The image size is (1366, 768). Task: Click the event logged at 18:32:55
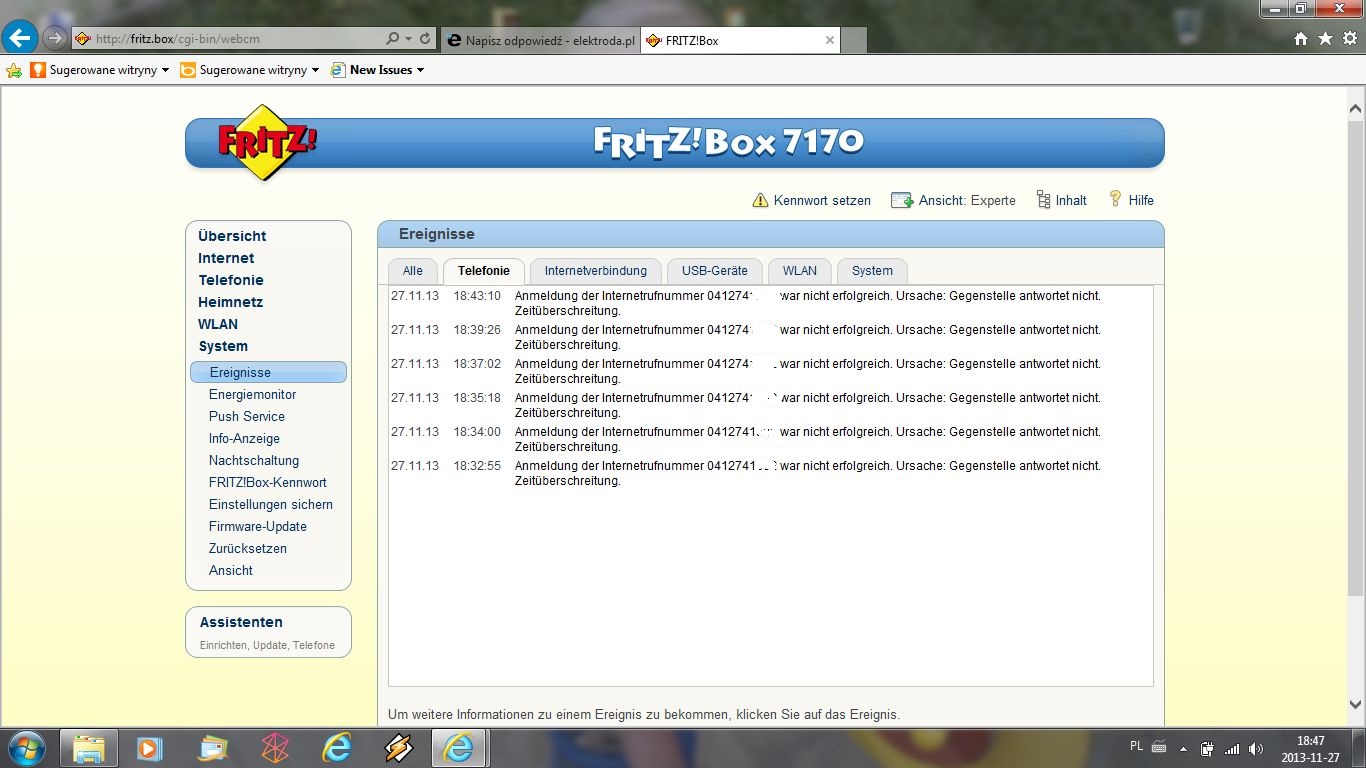click(x=770, y=473)
